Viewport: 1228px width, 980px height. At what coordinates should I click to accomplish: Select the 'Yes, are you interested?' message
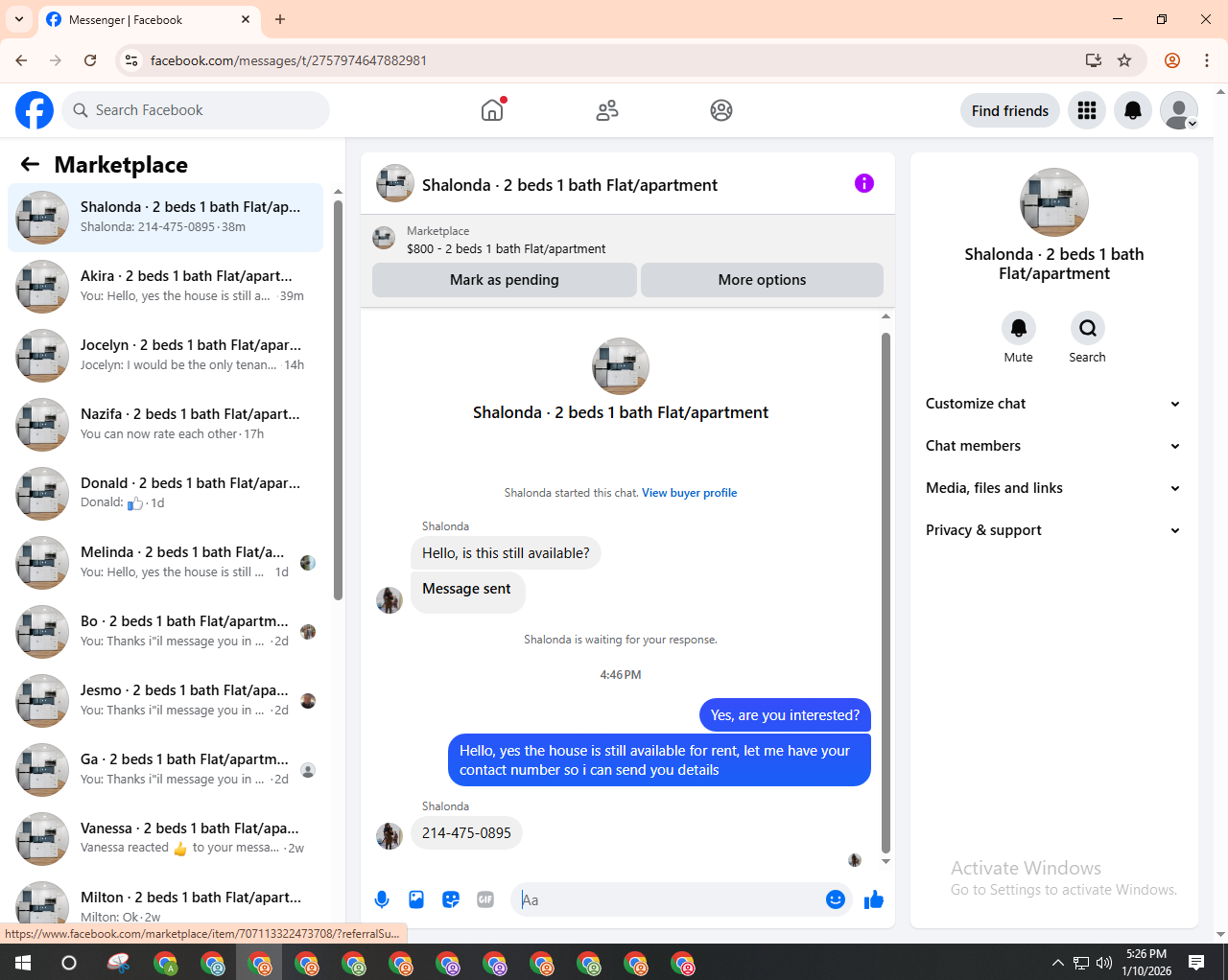[x=785, y=715]
